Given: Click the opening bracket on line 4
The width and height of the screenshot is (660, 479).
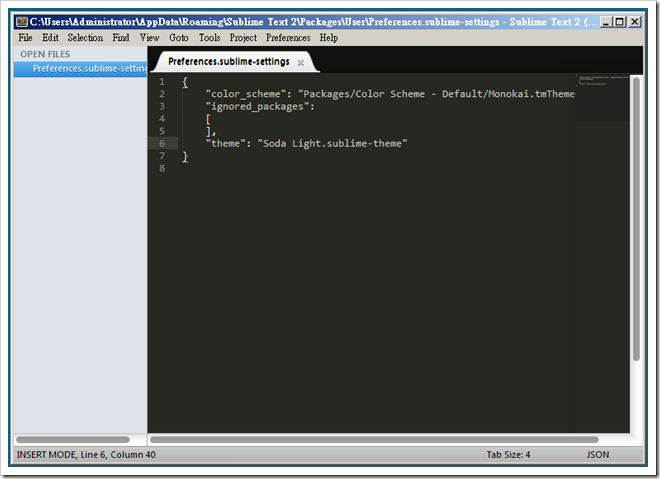Looking at the screenshot, I should 208,119.
